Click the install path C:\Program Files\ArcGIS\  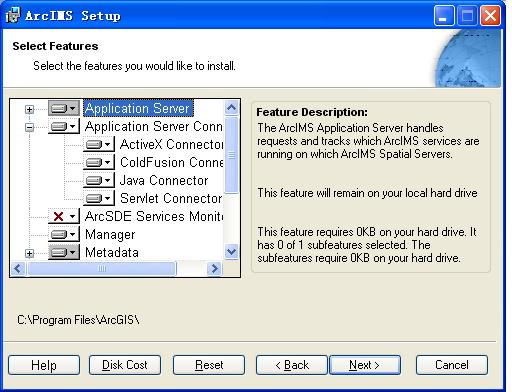pos(79,320)
